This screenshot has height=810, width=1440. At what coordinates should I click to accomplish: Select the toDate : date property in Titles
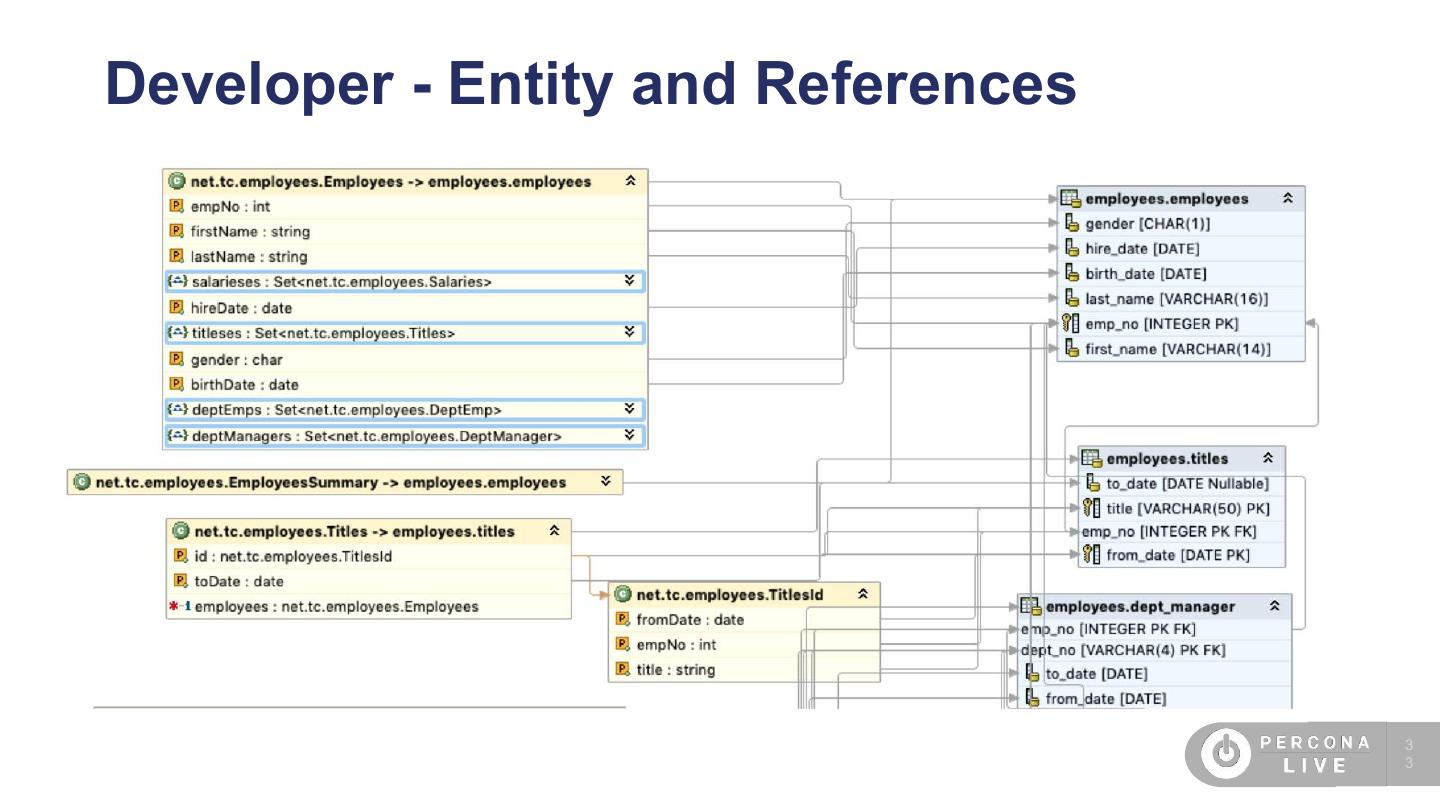239,582
